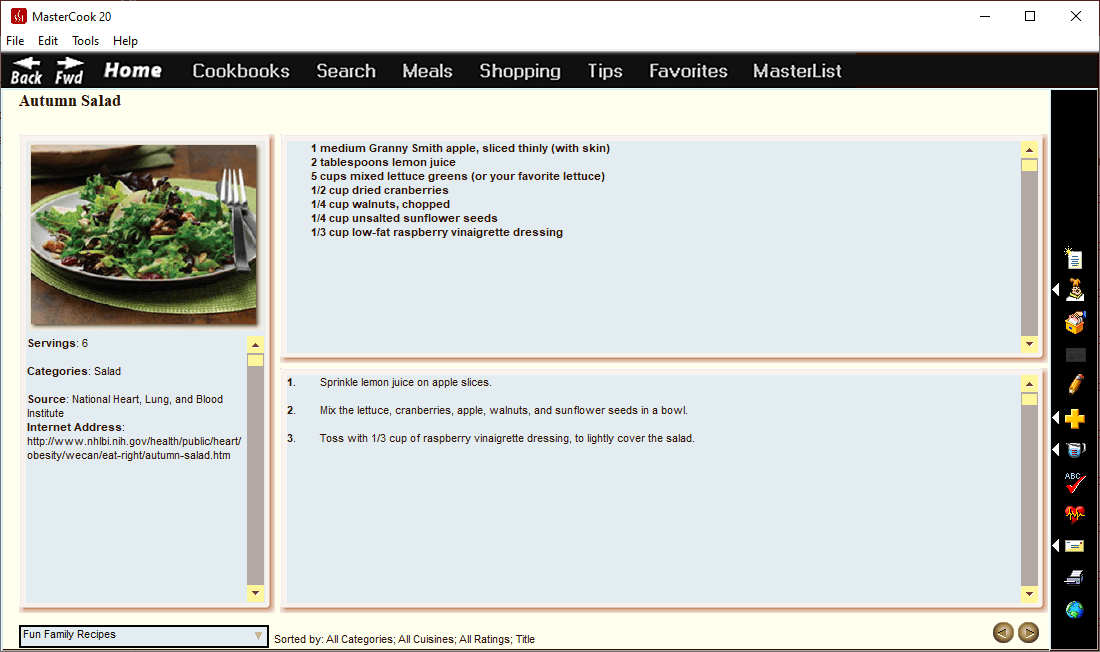Click the Source National Heart, Lung text
This screenshot has width=1100, height=652.
pyautogui.click(x=125, y=406)
